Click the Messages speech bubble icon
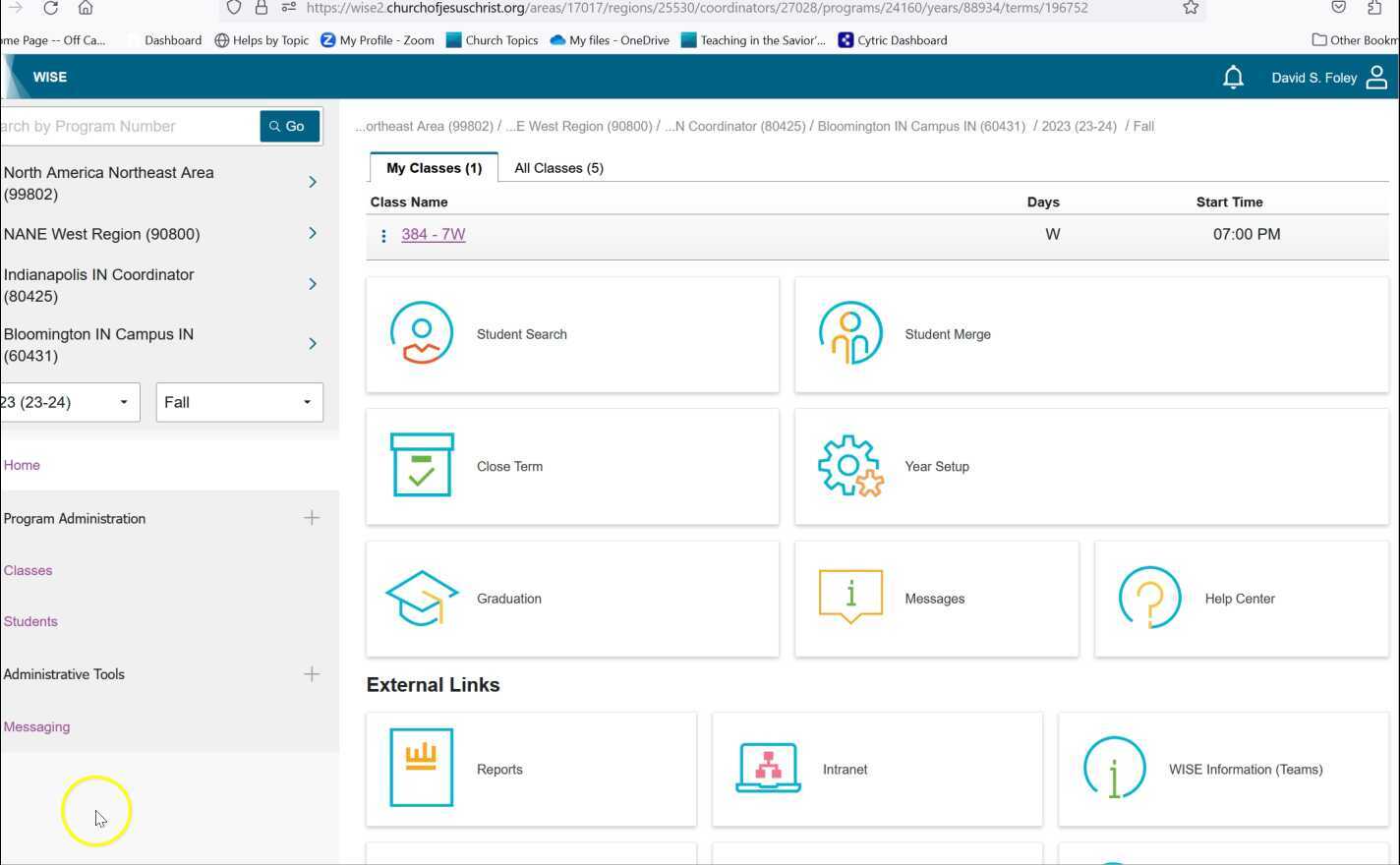Screen dimensions: 1400x865 [x=850, y=597]
